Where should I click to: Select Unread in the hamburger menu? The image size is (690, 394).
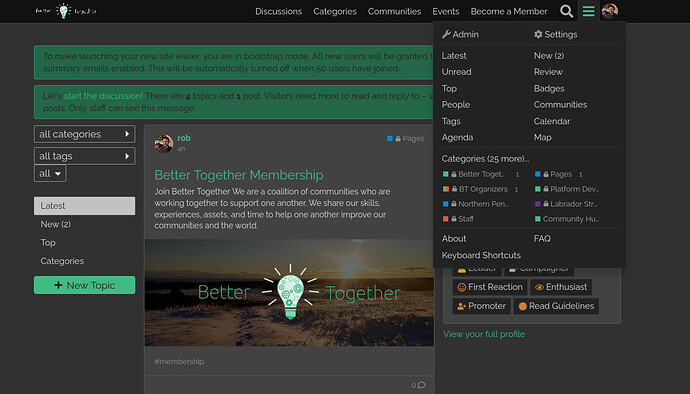point(456,72)
